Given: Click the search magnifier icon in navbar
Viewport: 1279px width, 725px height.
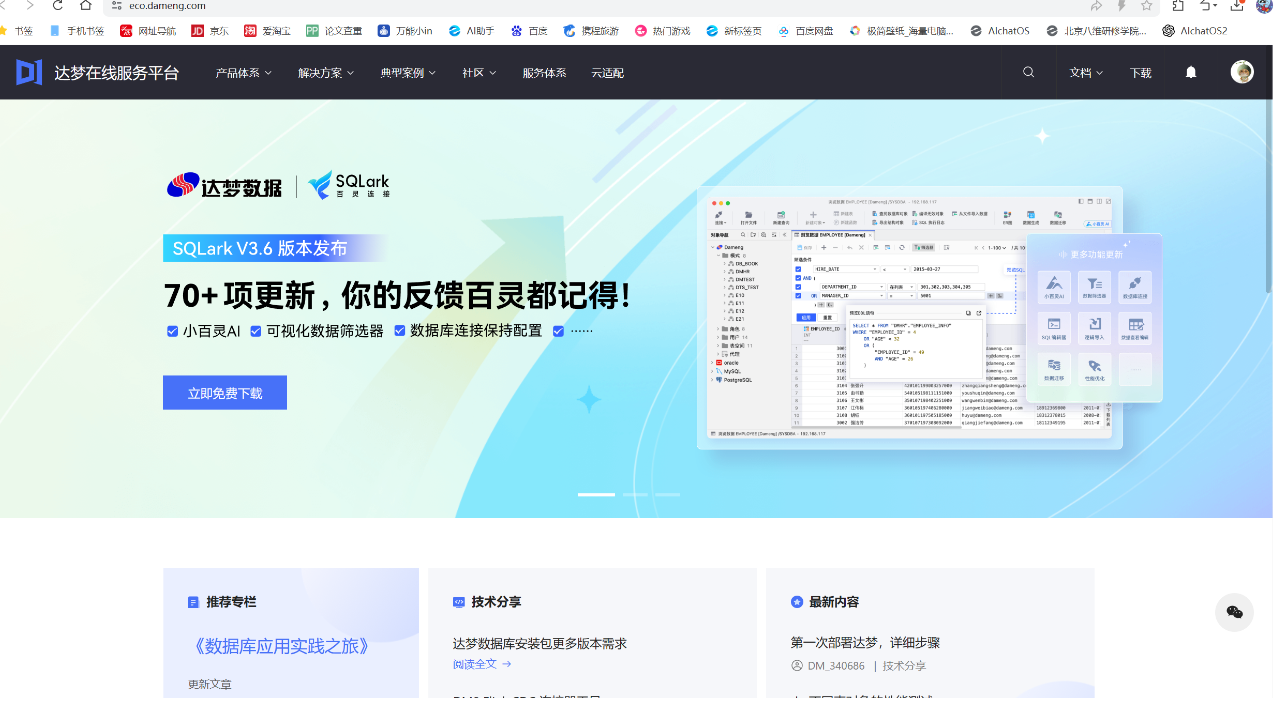Looking at the screenshot, I should point(1029,72).
